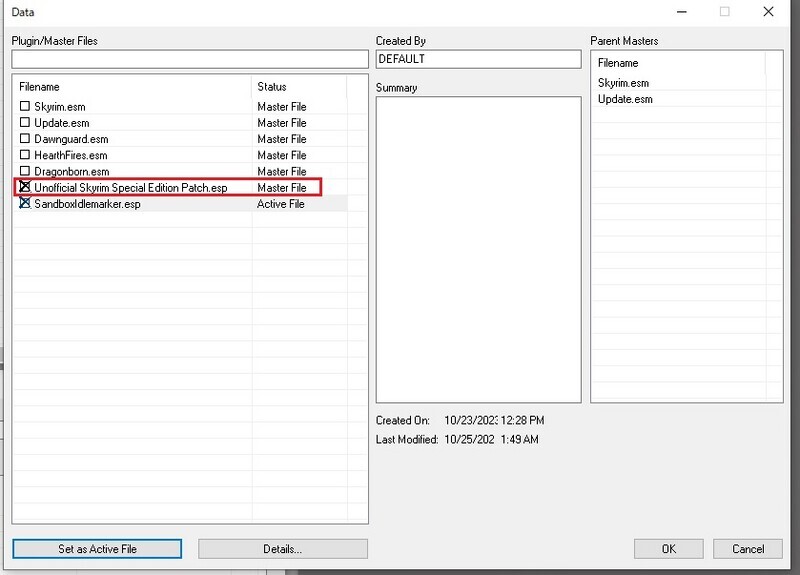Sort plugin list by Status column header
This screenshot has width=800, height=575.
[x=299, y=87]
